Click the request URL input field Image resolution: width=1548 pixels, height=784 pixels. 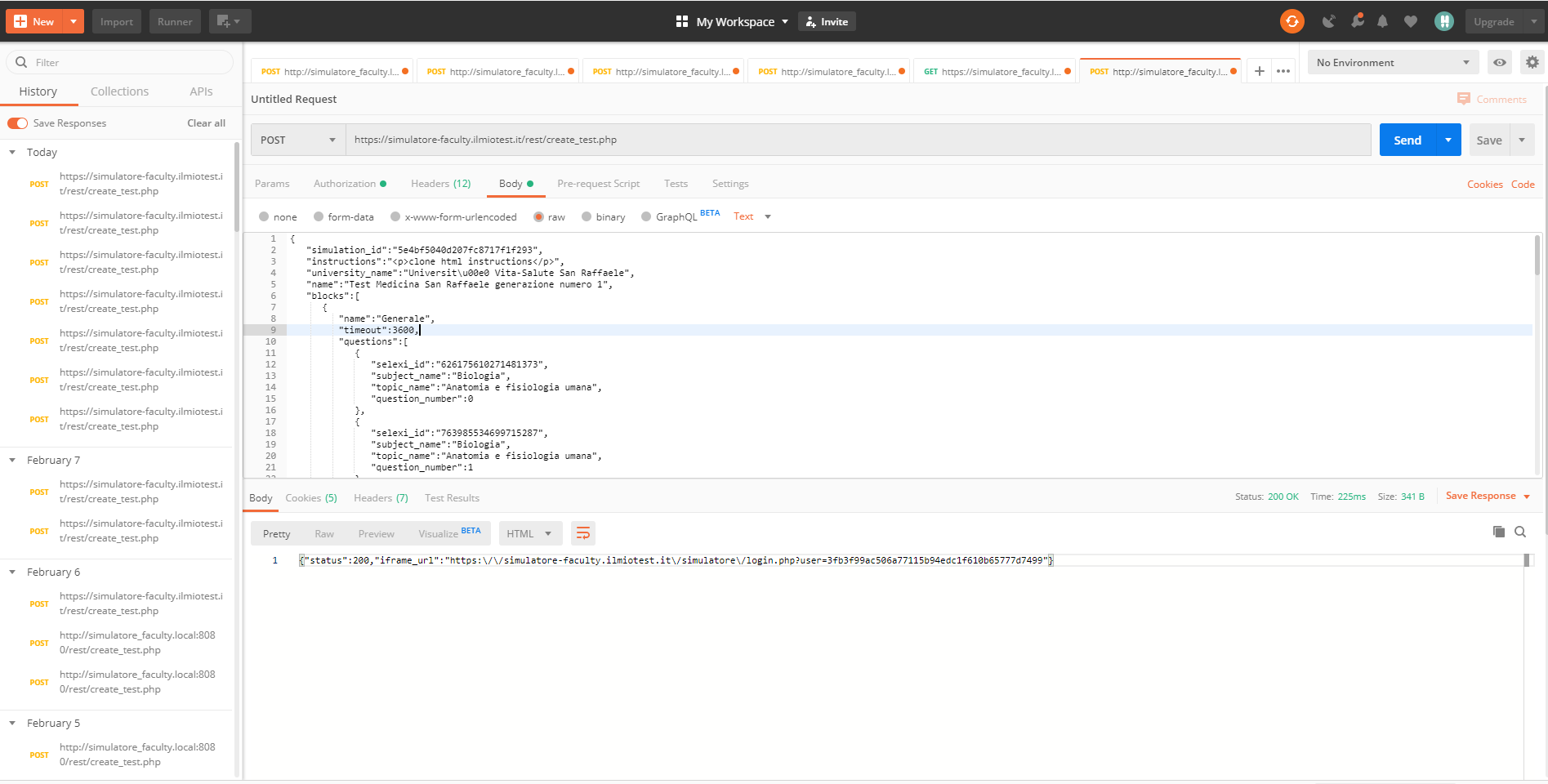pos(858,140)
